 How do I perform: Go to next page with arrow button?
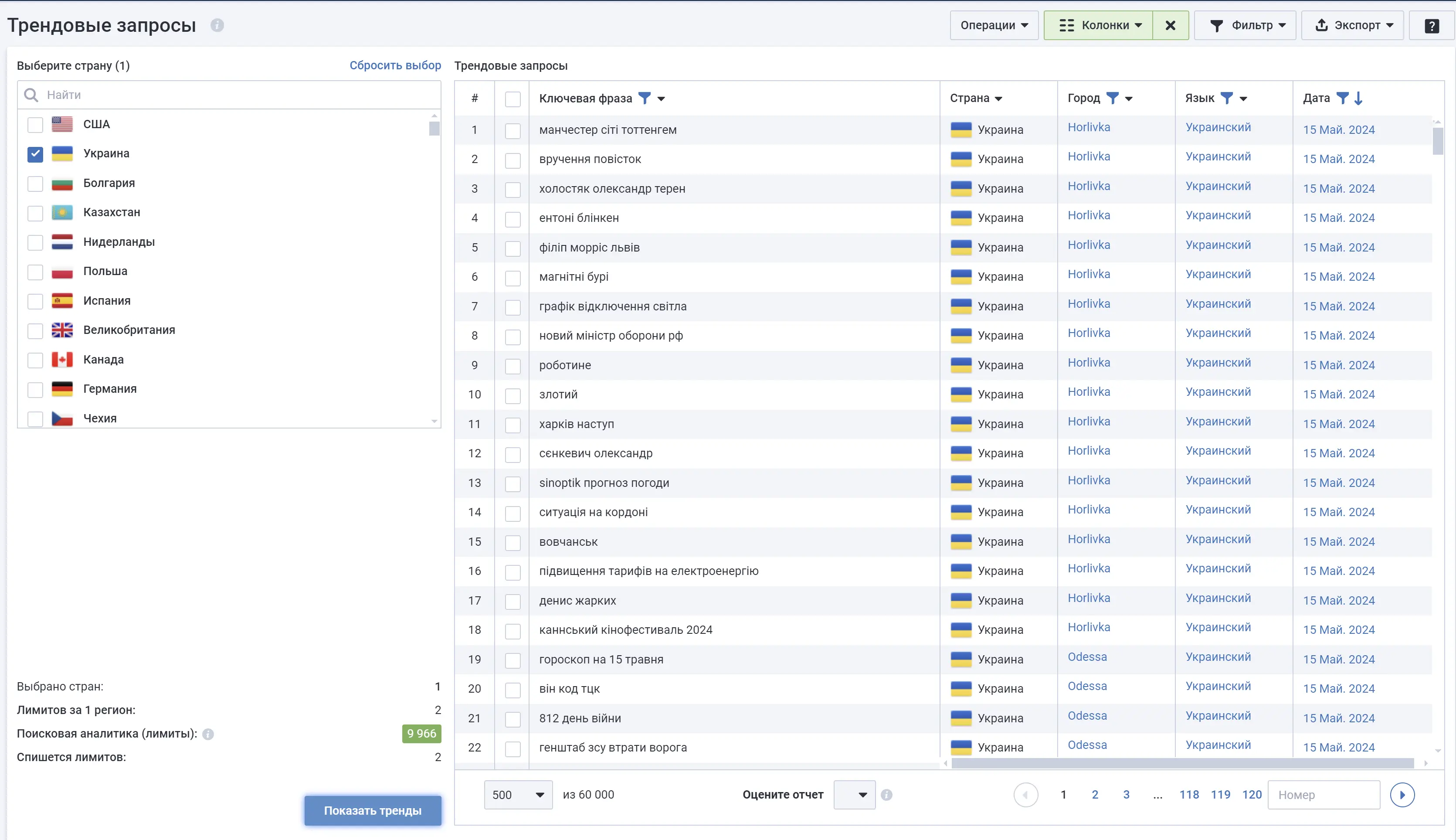click(x=1402, y=795)
